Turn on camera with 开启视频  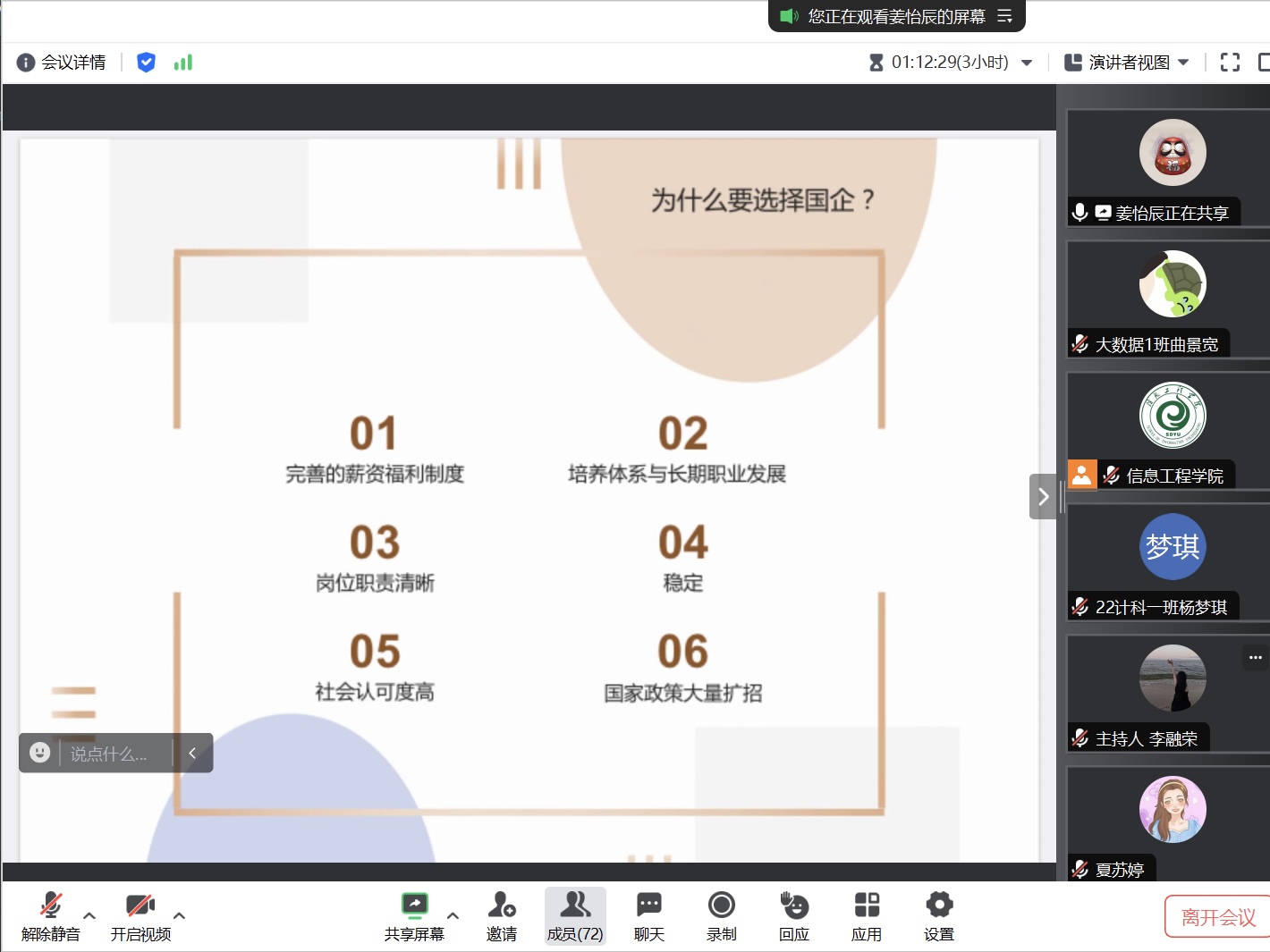coord(140,916)
